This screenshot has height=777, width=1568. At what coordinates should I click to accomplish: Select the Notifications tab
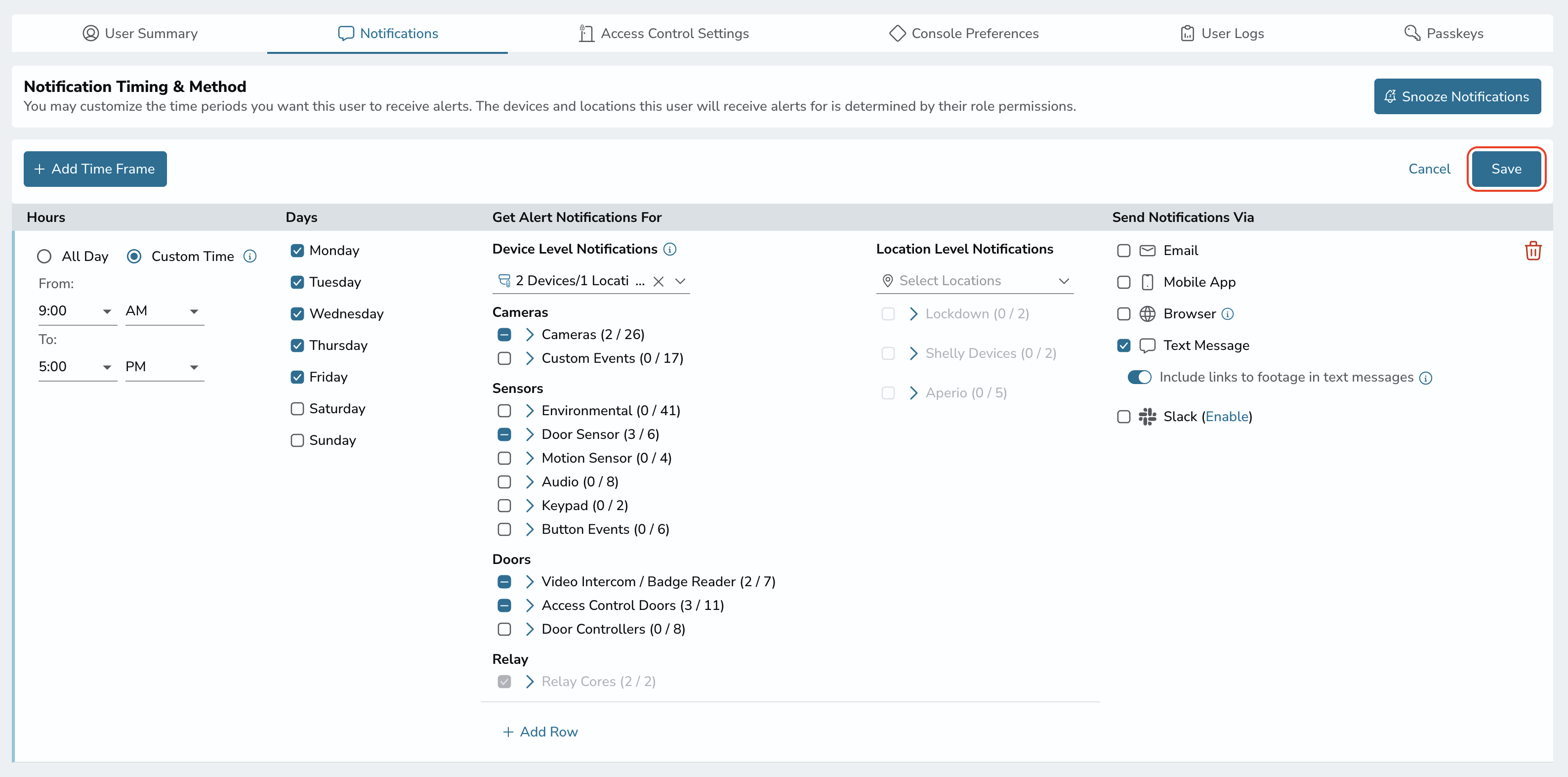pos(388,33)
